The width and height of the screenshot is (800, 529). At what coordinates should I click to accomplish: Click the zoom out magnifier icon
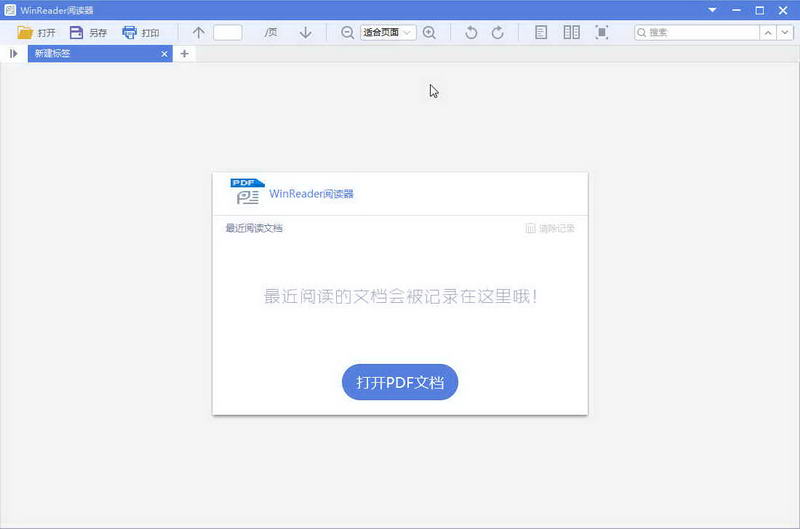347,32
